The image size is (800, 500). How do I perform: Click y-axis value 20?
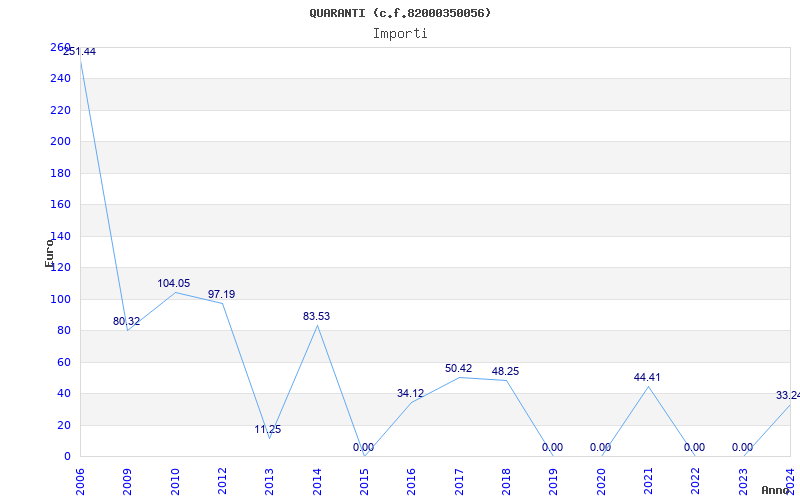coord(63,425)
